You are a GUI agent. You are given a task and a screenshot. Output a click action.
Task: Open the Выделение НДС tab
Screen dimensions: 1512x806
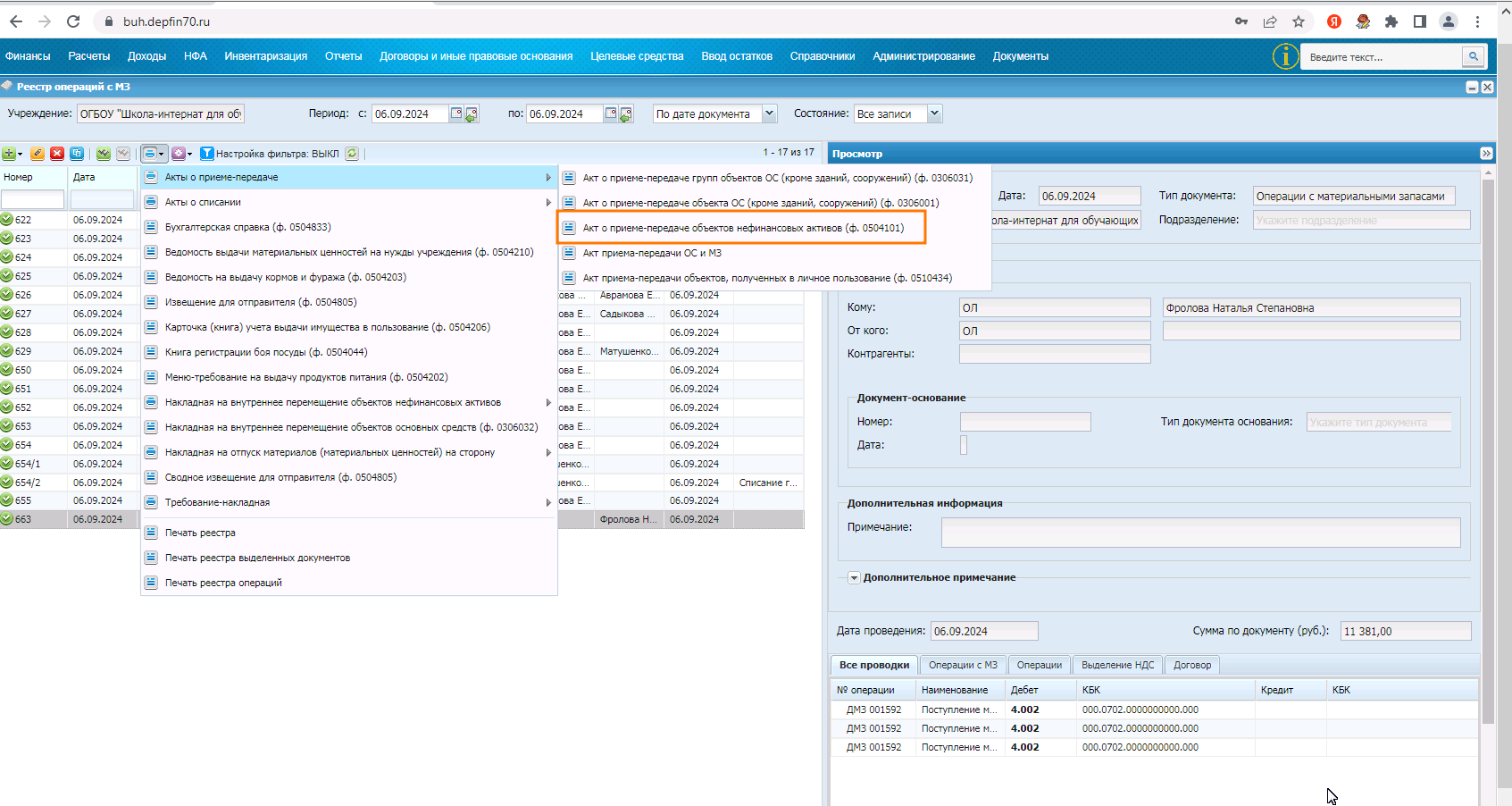1117,665
